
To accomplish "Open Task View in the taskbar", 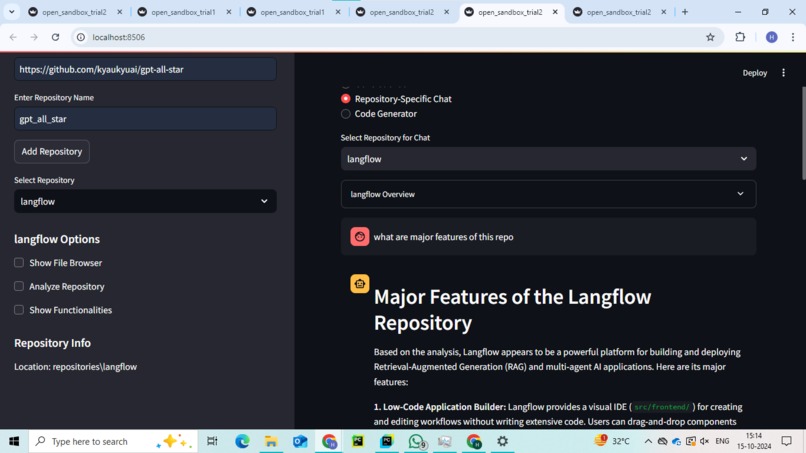I will coord(212,441).
